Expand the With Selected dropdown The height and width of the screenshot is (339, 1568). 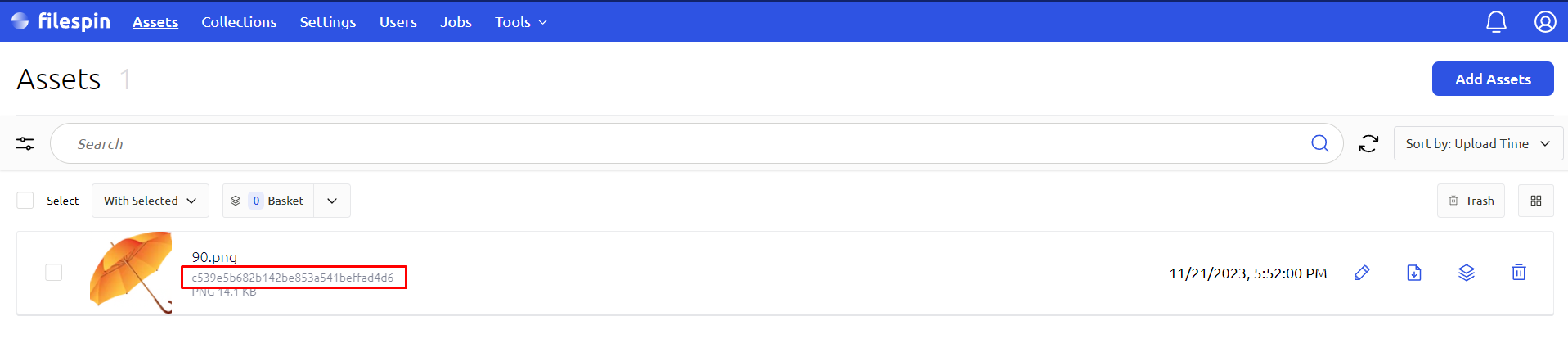(x=151, y=201)
